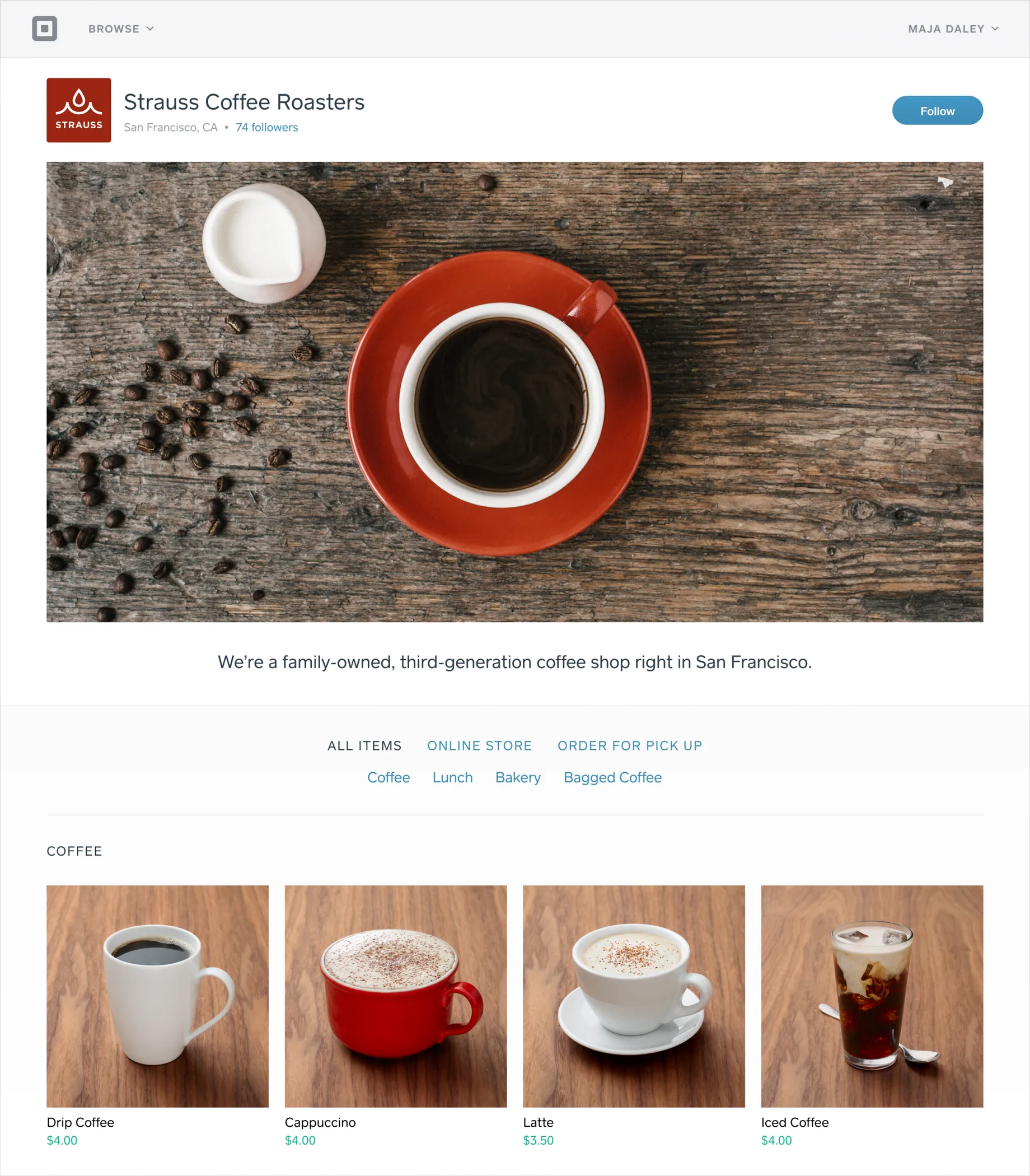
Task: Jump to the Coffee category
Action: 388,777
